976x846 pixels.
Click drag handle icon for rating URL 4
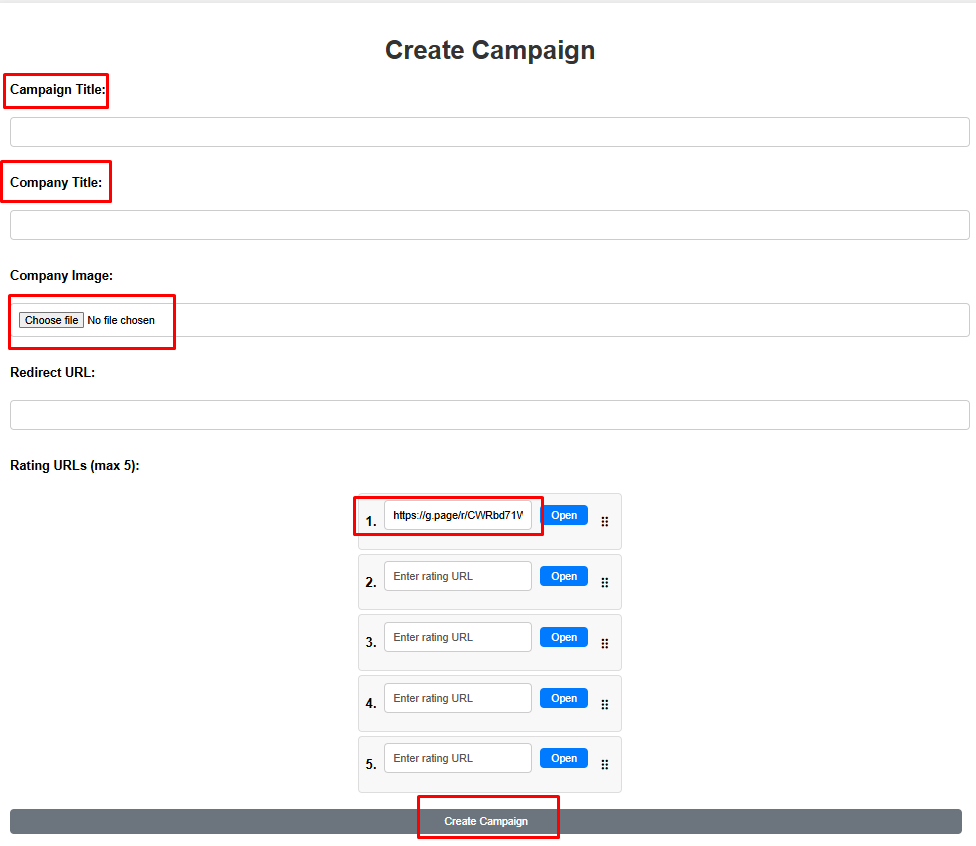click(x=604, y=705)
